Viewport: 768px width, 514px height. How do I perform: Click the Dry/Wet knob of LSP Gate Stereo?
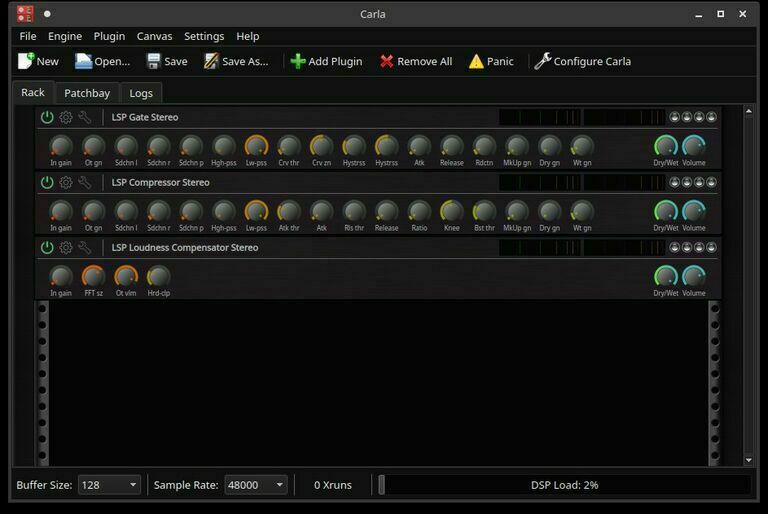pos(666,146)
